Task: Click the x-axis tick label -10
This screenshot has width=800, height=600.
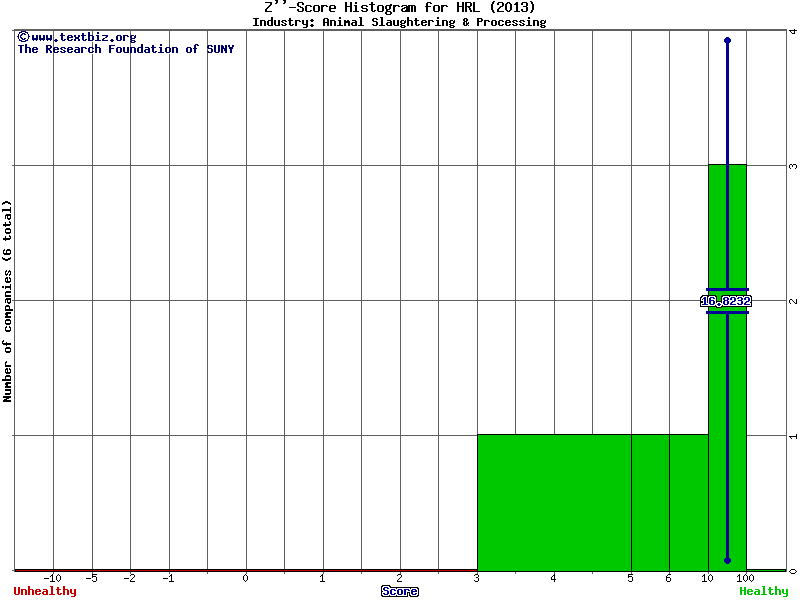Action: click(x=52, y=578)
